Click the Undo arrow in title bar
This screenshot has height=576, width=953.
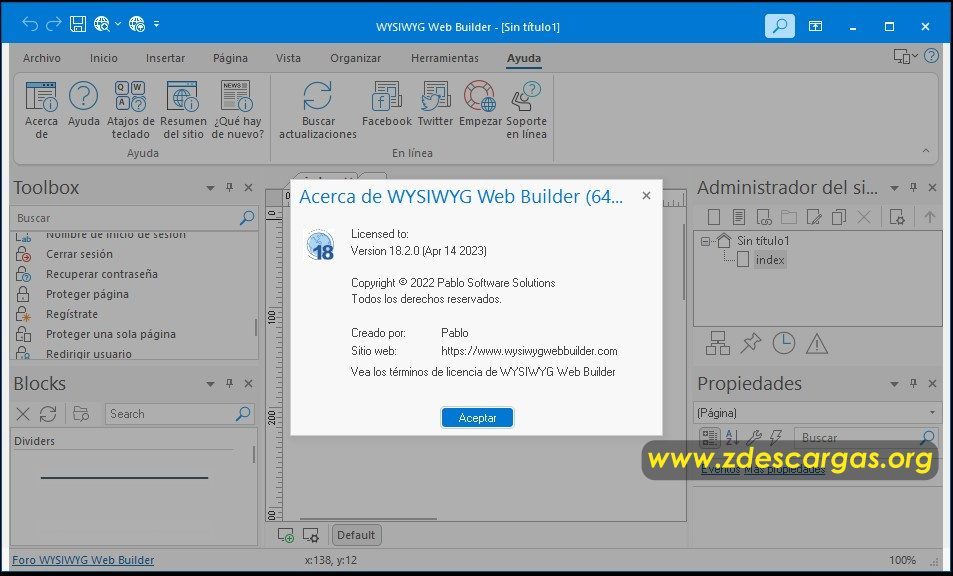point(30,24)
